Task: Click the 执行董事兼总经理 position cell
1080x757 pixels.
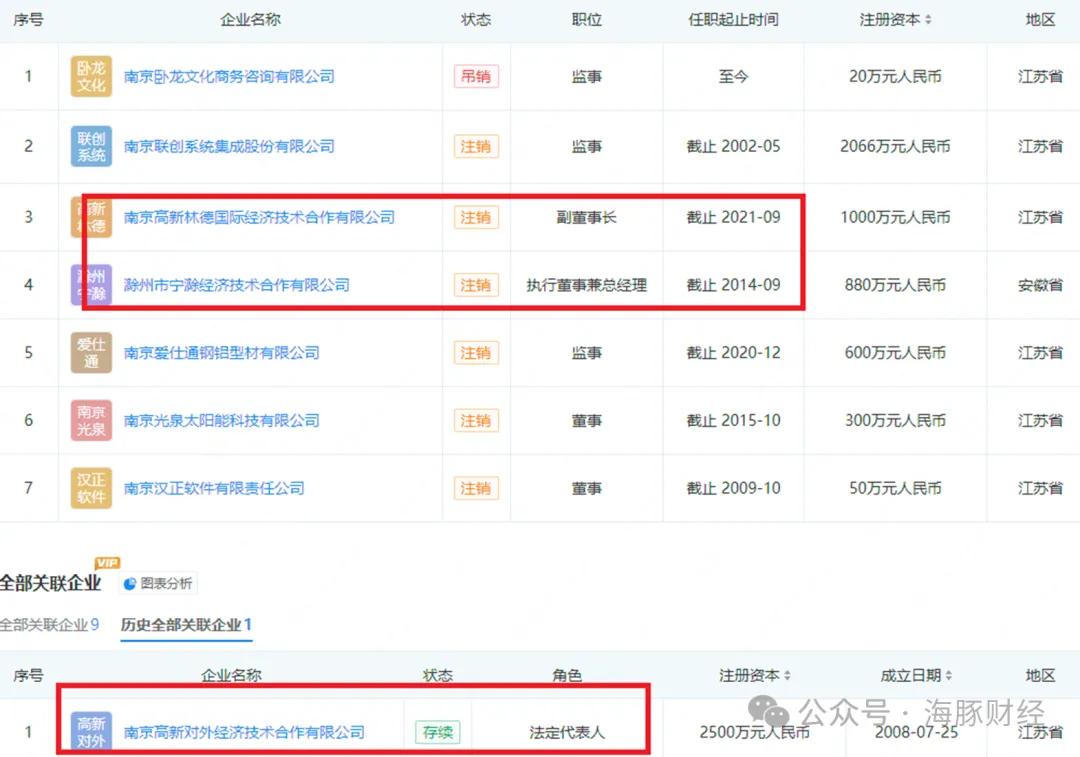Action: pos(587,284)
